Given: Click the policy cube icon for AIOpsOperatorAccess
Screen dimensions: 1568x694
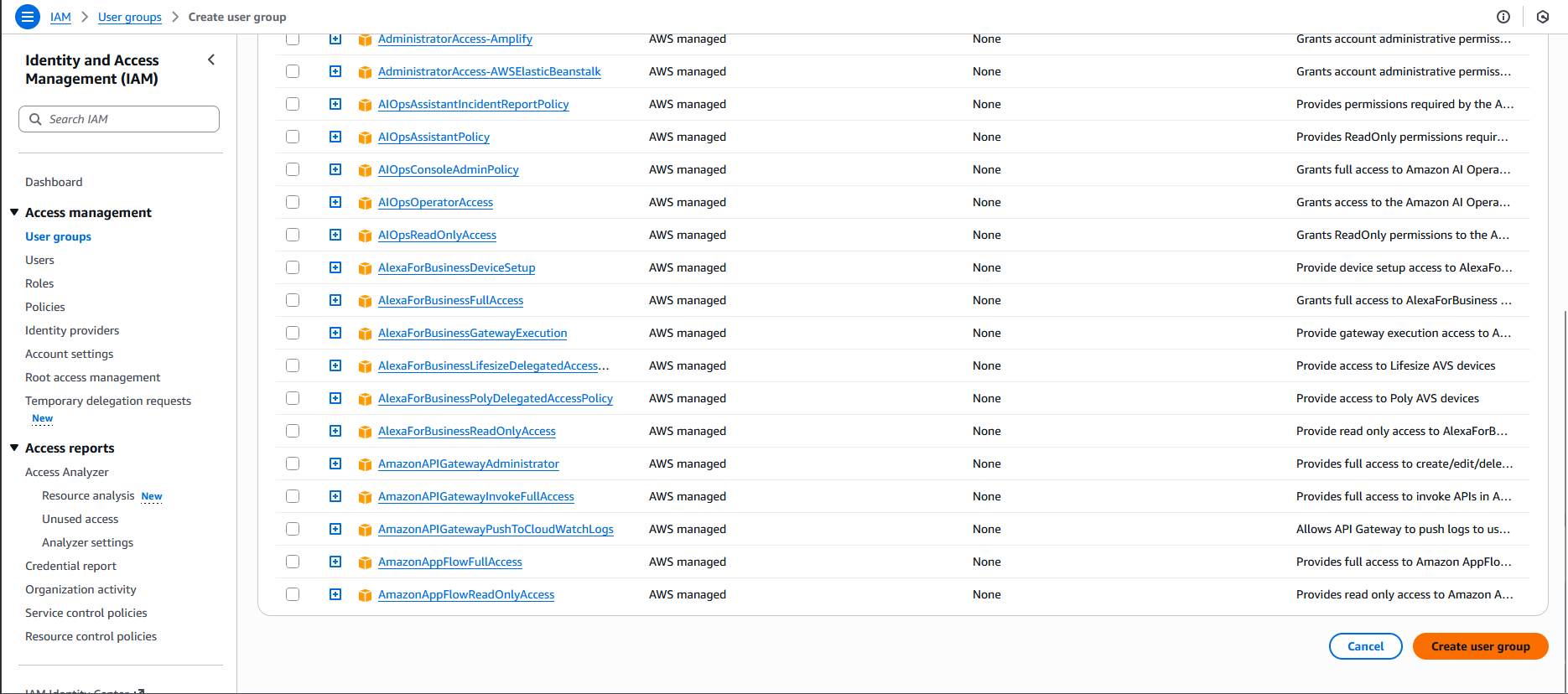Looking at the screenshot, I should click(x=365, y=203).
